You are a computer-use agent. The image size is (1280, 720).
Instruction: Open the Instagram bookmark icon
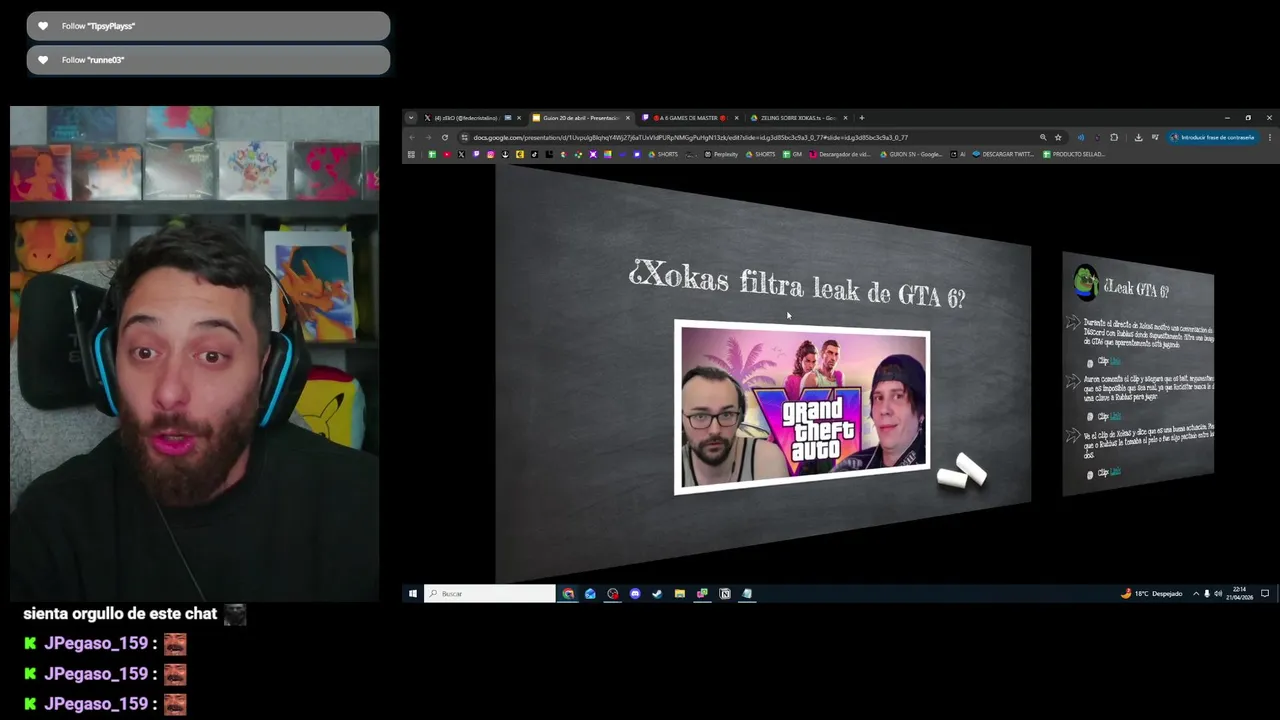pos(490,154)
